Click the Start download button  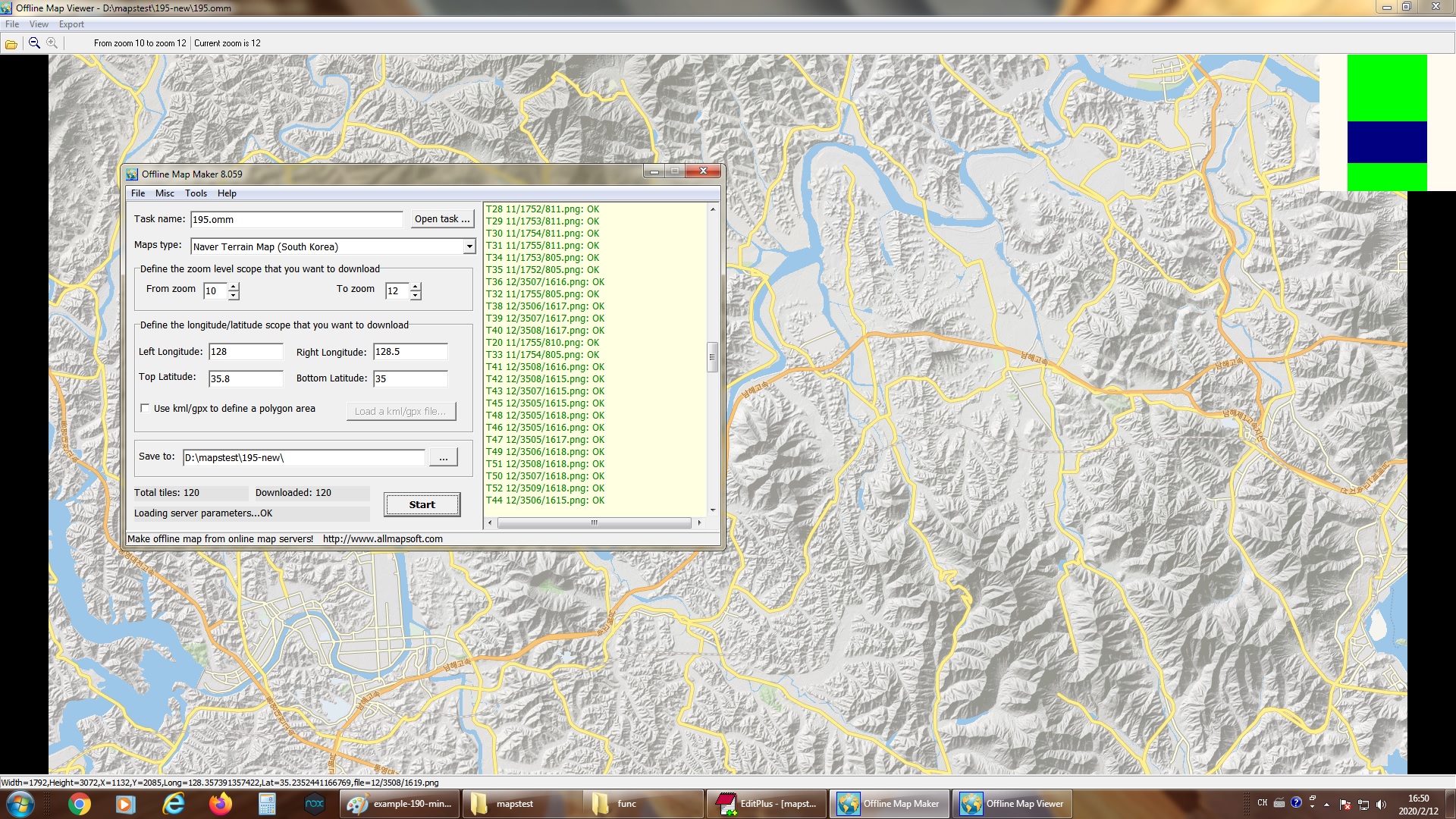(x=422, y=505)
